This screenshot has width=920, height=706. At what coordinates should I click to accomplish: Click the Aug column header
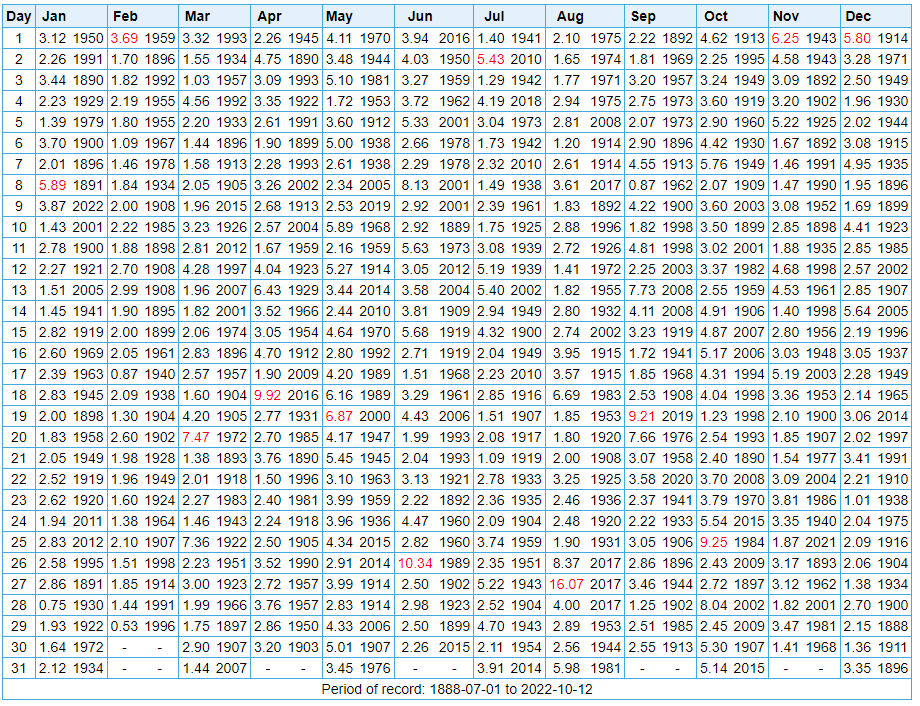569,16
